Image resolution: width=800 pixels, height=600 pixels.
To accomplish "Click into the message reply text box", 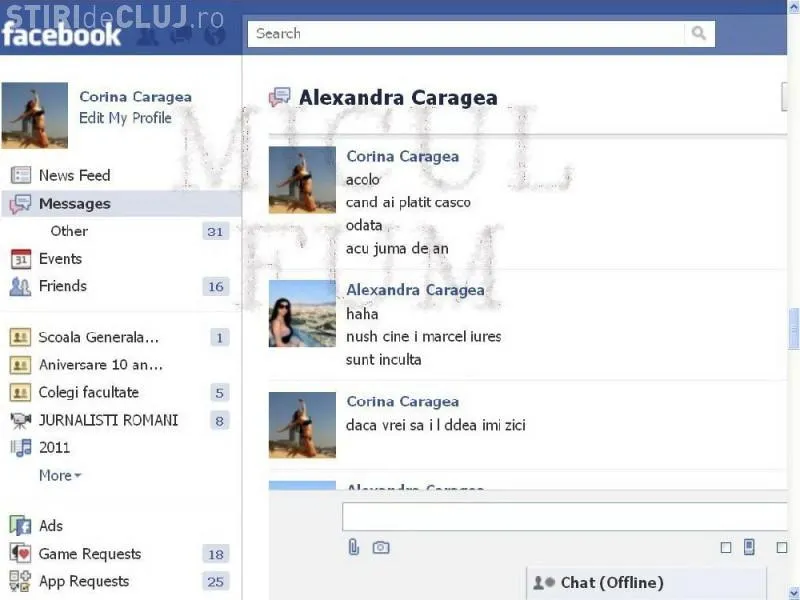I will pyautogui.click(x=565, y=517).
